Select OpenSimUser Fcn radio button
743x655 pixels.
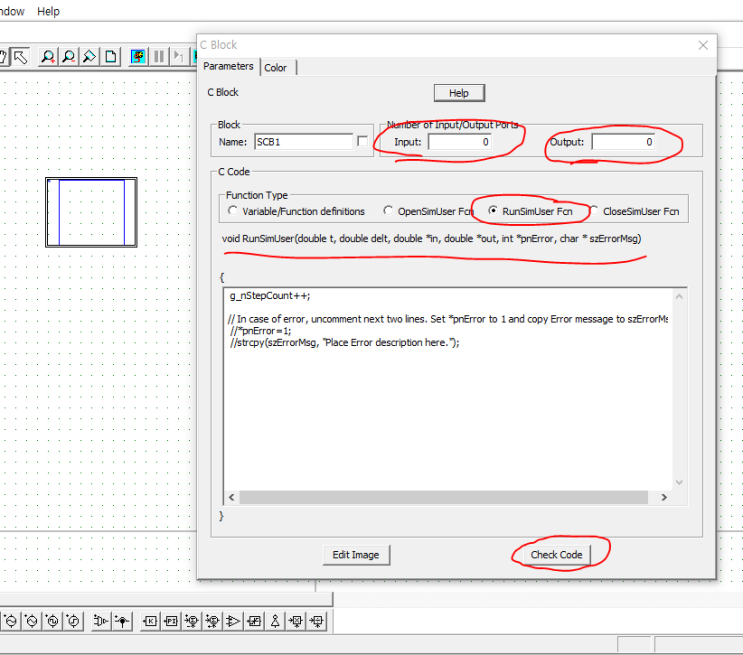click(388, 211)
